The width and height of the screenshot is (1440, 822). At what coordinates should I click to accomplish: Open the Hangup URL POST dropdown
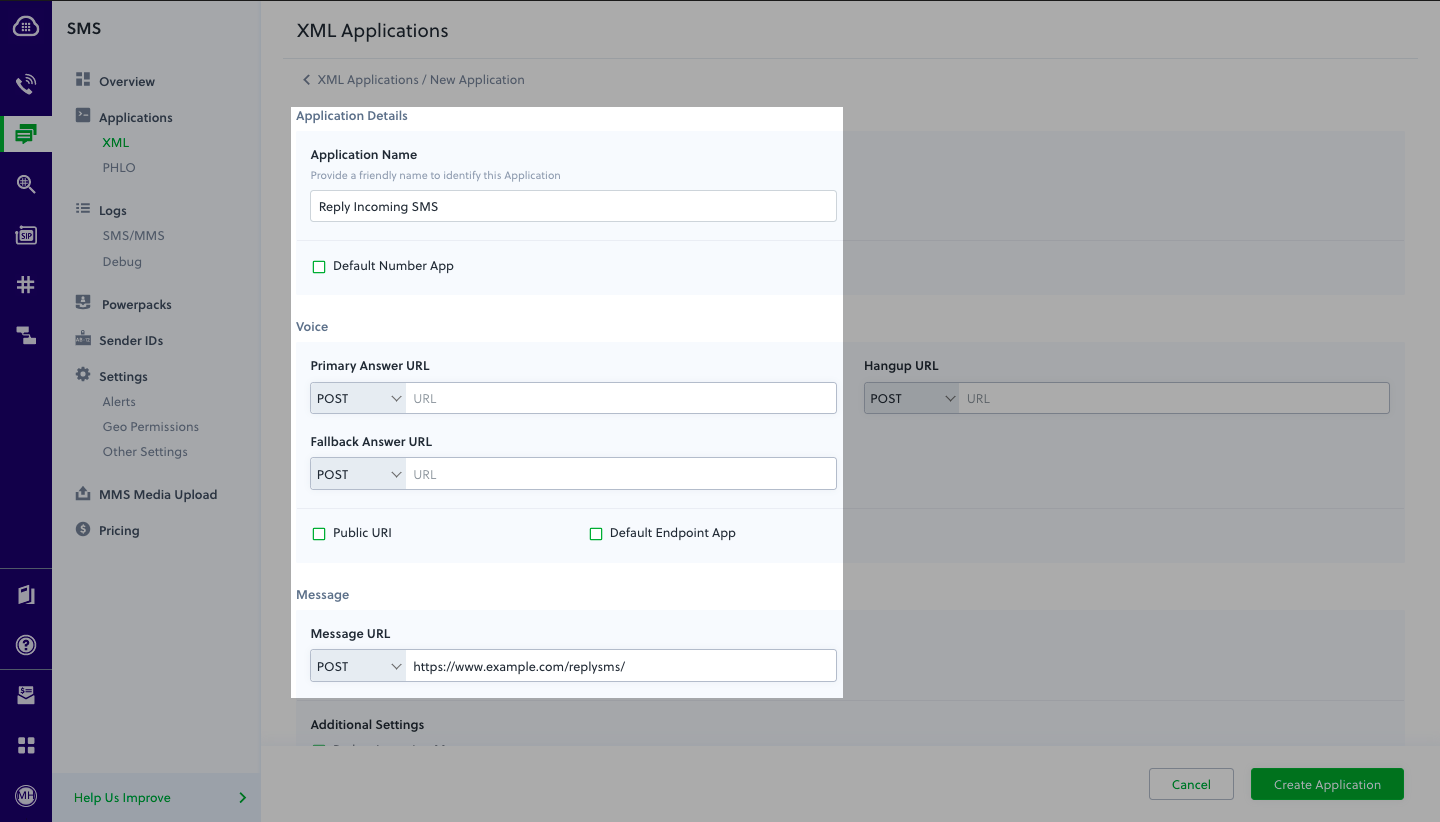click(911, 397)
